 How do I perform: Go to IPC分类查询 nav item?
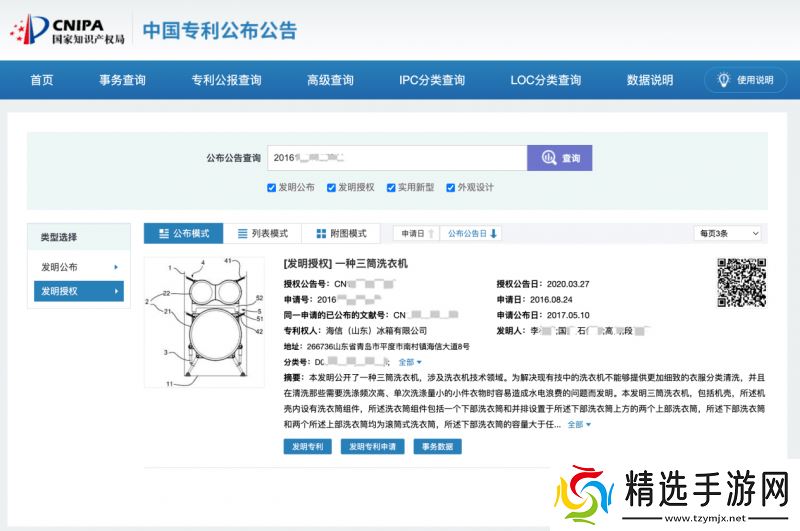coord(432,80)
